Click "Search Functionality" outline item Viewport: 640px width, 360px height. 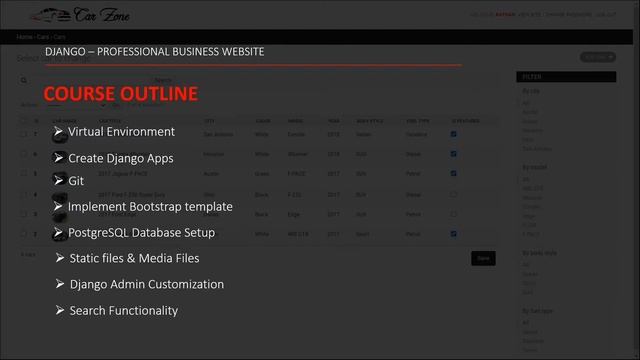click(x=124, y=311)
